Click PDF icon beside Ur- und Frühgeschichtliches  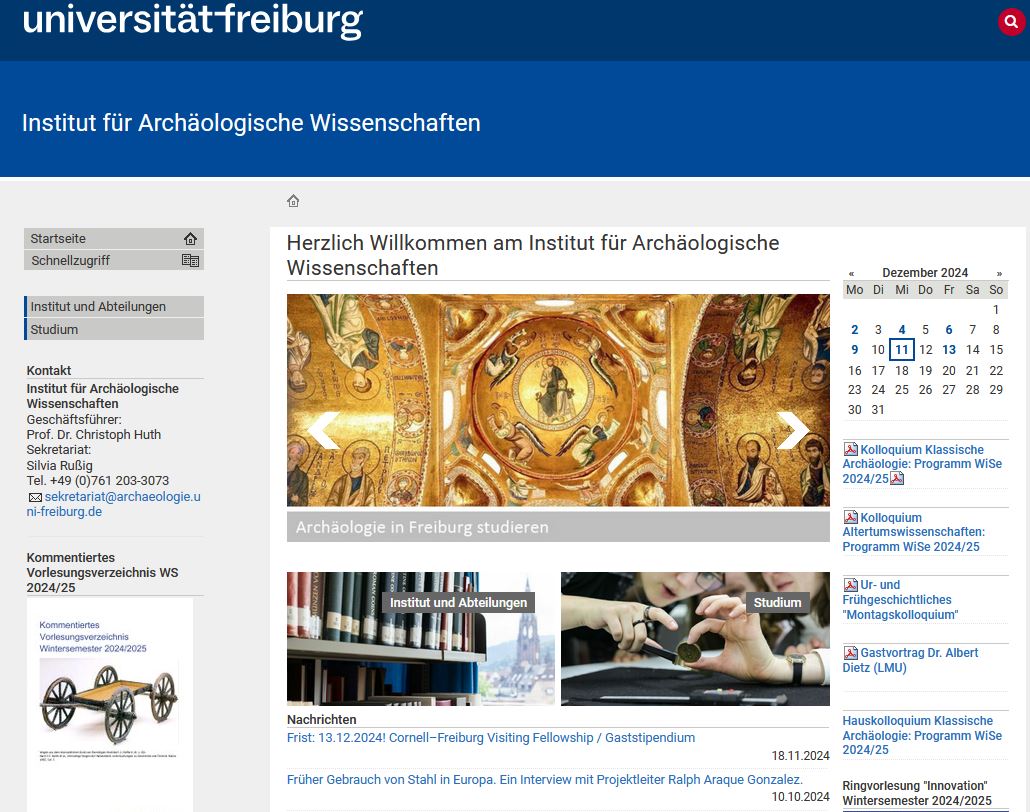[851, 585]
